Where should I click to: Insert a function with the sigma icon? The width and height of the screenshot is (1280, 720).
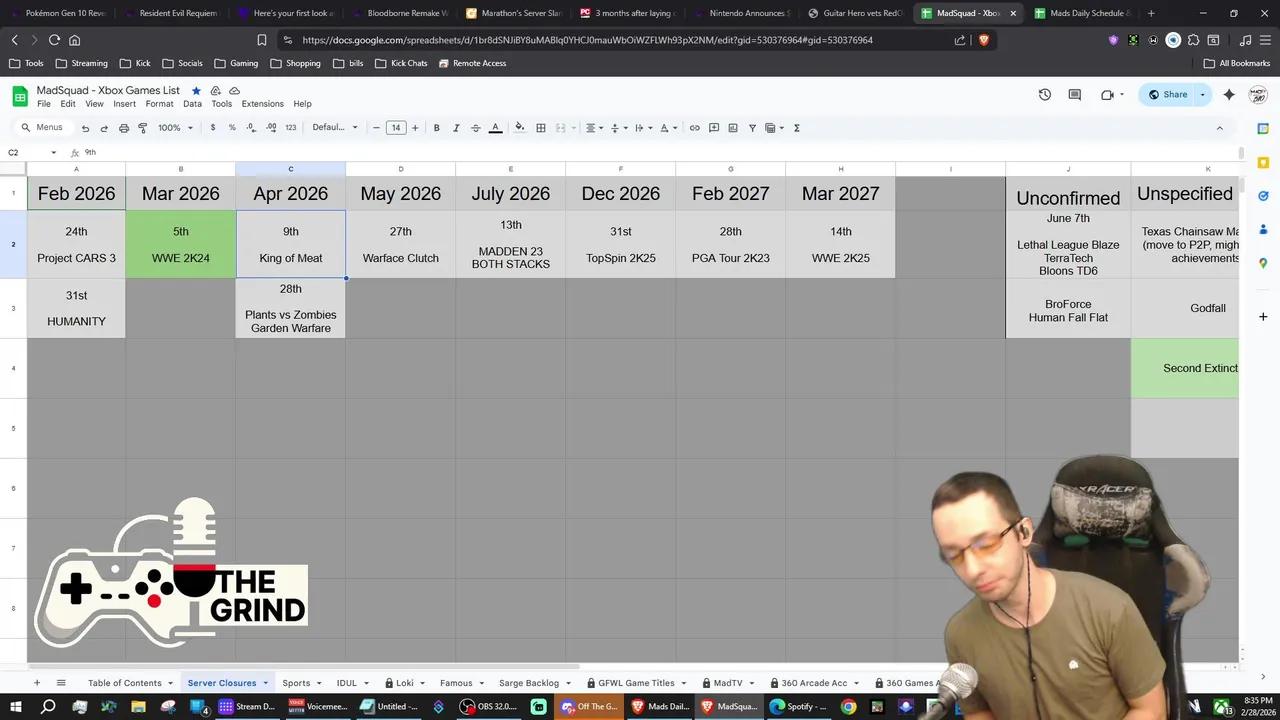[x=797, y=128]
